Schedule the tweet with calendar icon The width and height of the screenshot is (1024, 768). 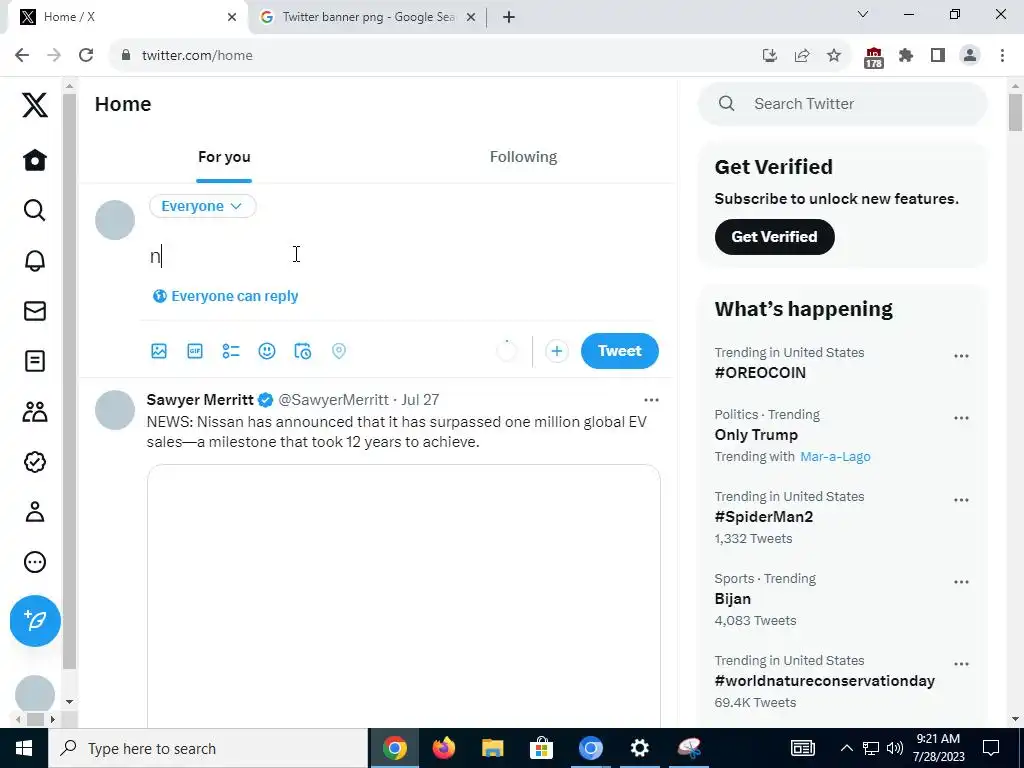tap(302, 351)
